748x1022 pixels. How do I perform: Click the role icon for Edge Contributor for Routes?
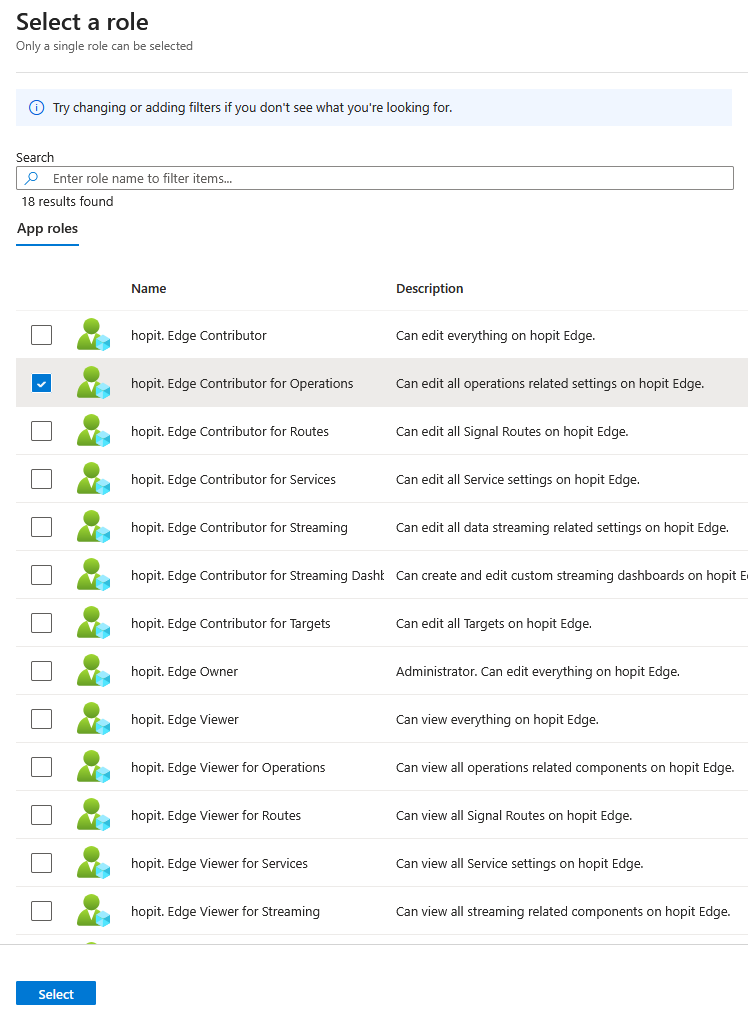tap(93, 431)
